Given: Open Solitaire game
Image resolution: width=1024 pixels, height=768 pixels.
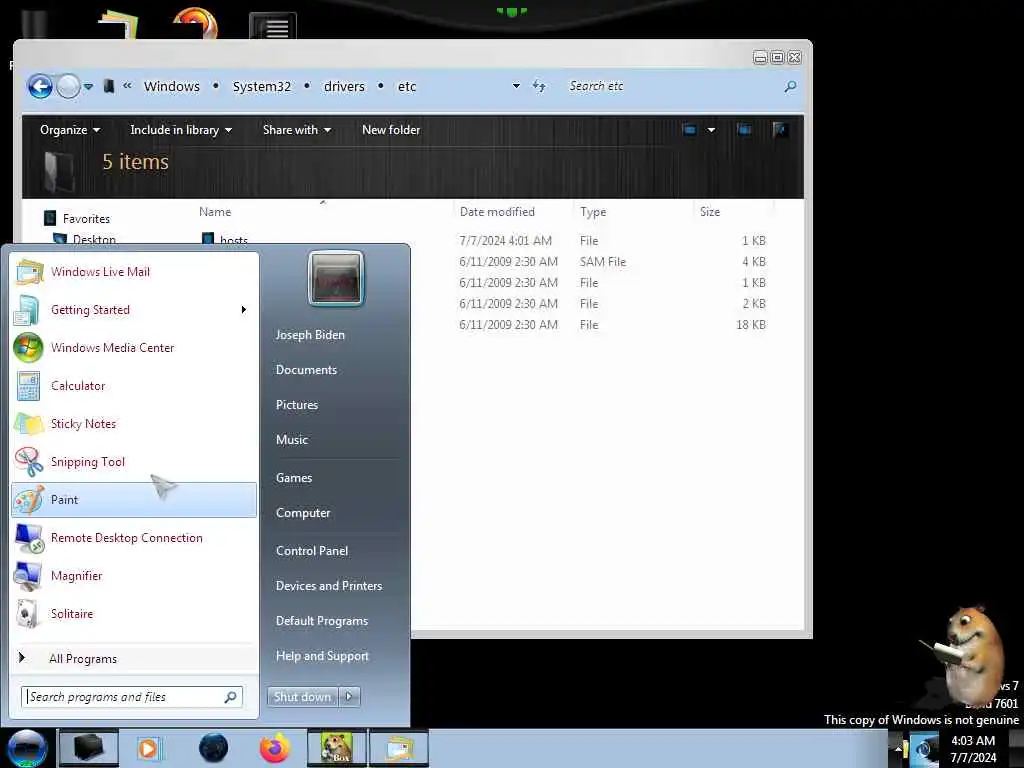Looking at the screenshot, I should tap(134, 613).
